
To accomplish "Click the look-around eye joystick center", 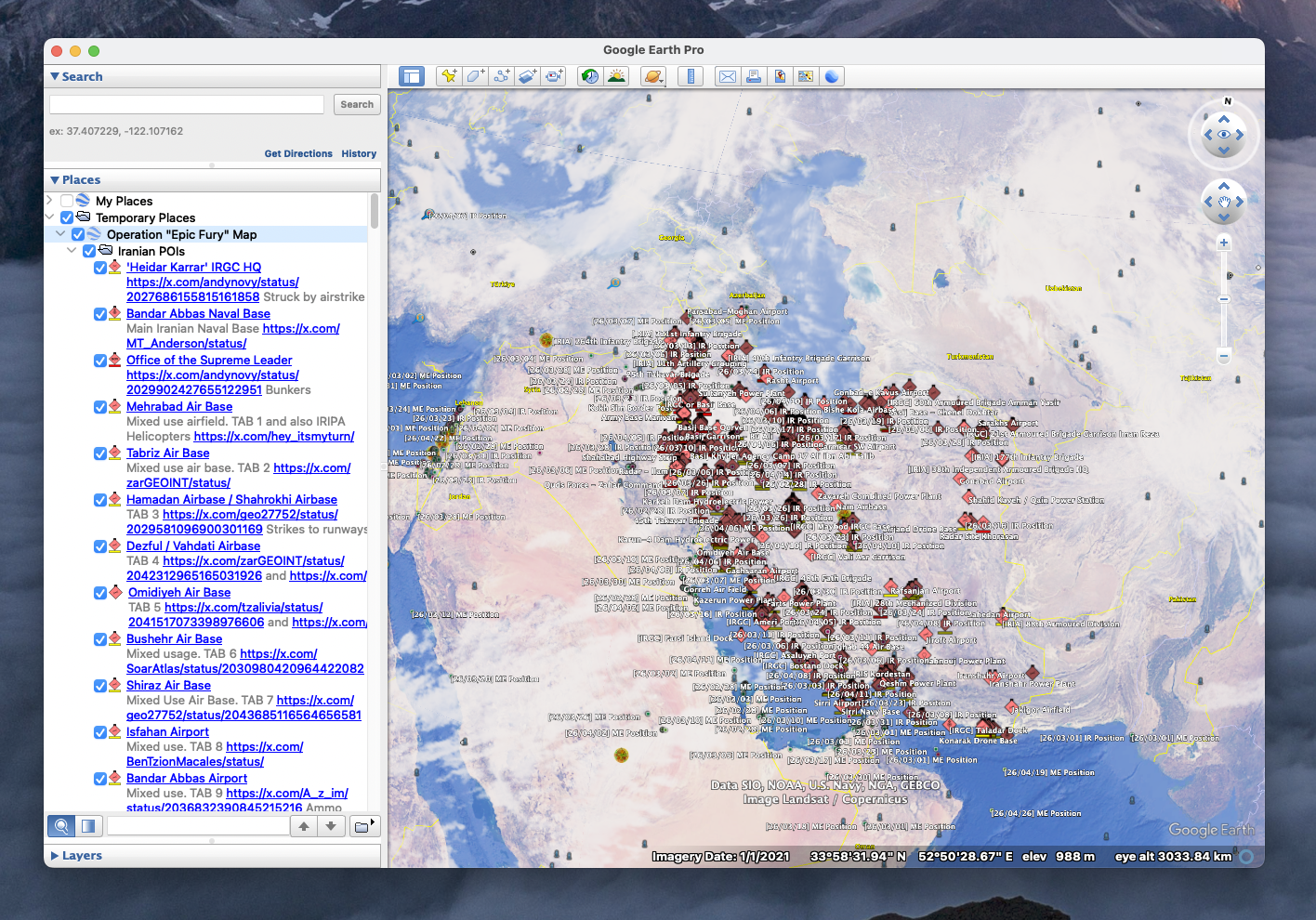I will (x=1224, y=135).
